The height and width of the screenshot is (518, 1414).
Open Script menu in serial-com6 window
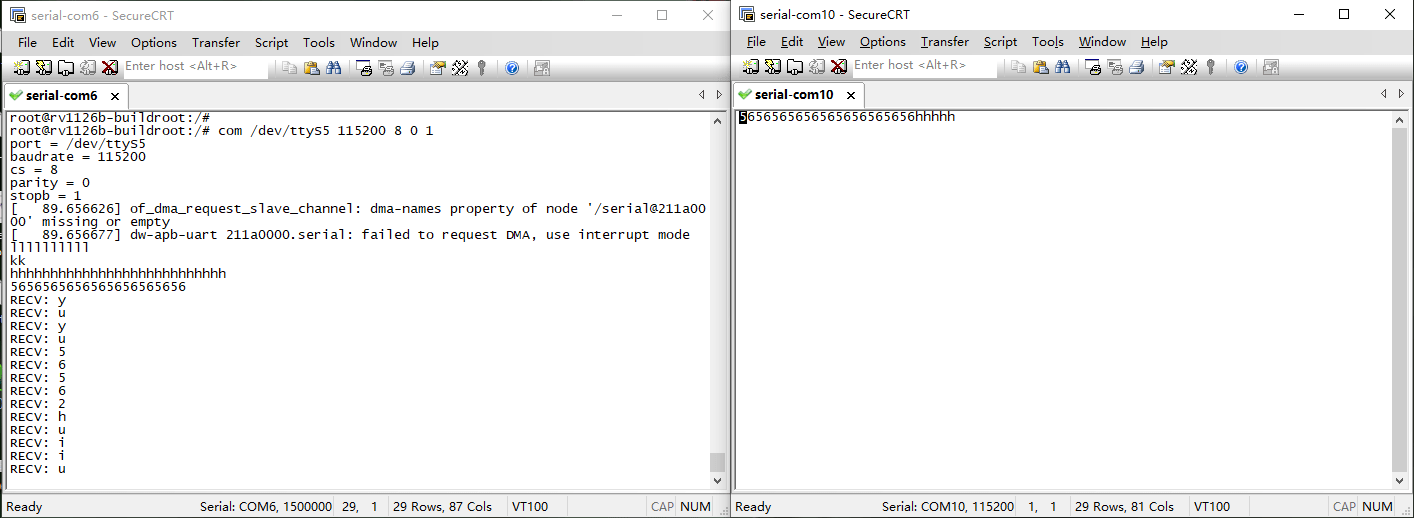click(x=271, y=42)
